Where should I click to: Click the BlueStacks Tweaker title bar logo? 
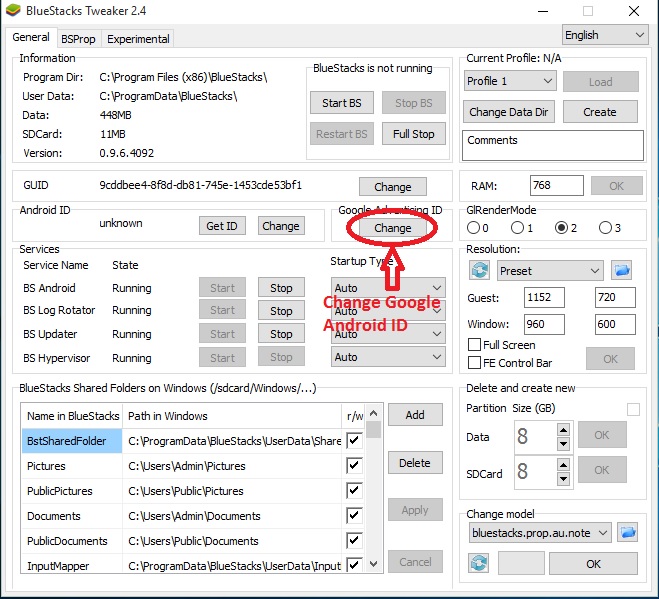coord(13,10)
